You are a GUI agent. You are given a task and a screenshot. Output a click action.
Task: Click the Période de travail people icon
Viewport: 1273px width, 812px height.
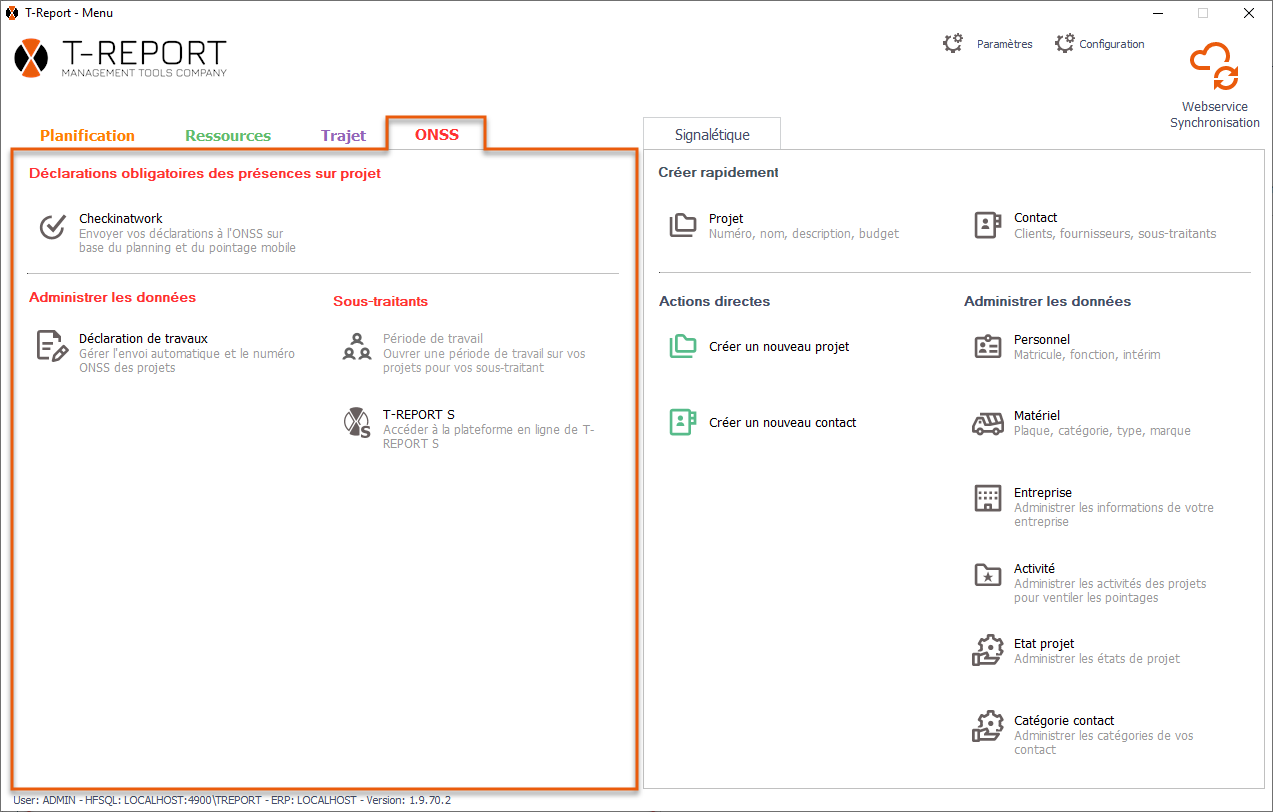[x=357, y=346]
